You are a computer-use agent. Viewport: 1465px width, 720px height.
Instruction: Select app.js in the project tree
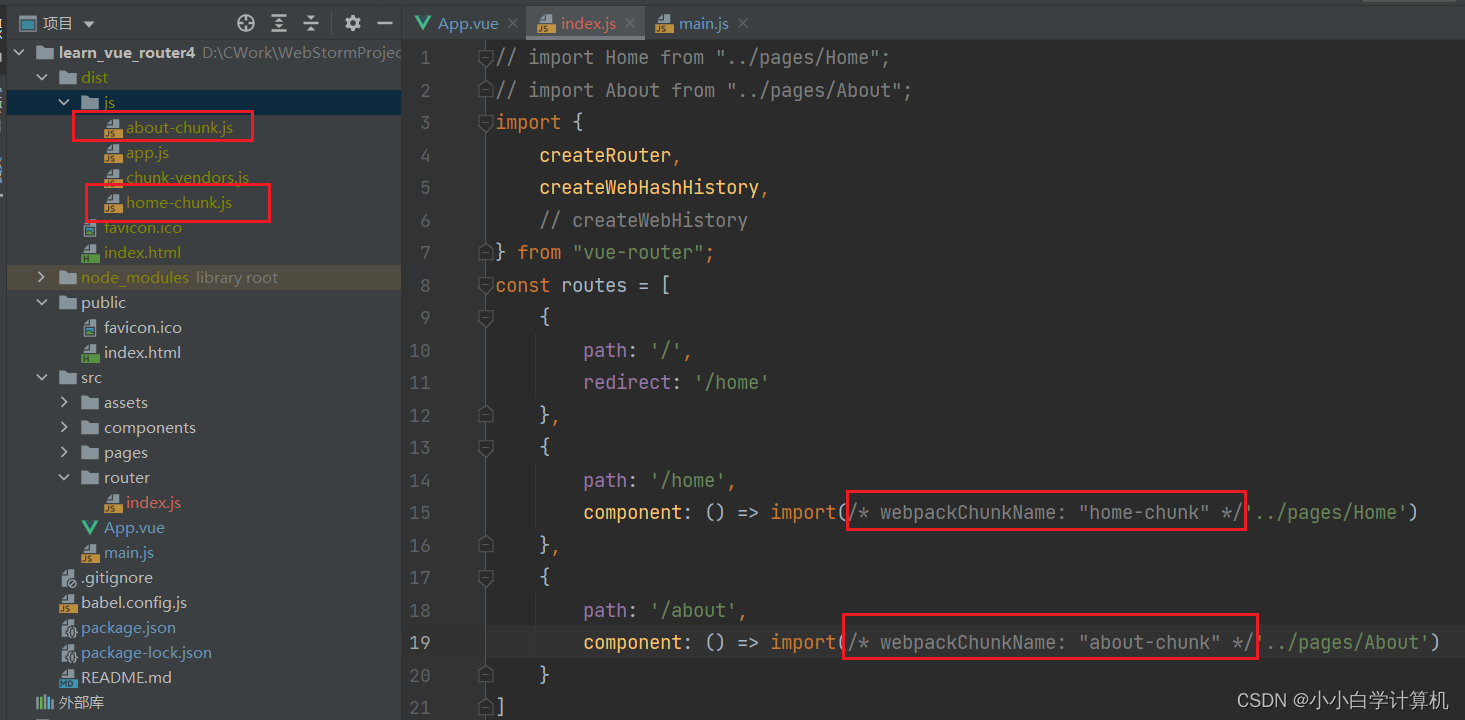147,152
